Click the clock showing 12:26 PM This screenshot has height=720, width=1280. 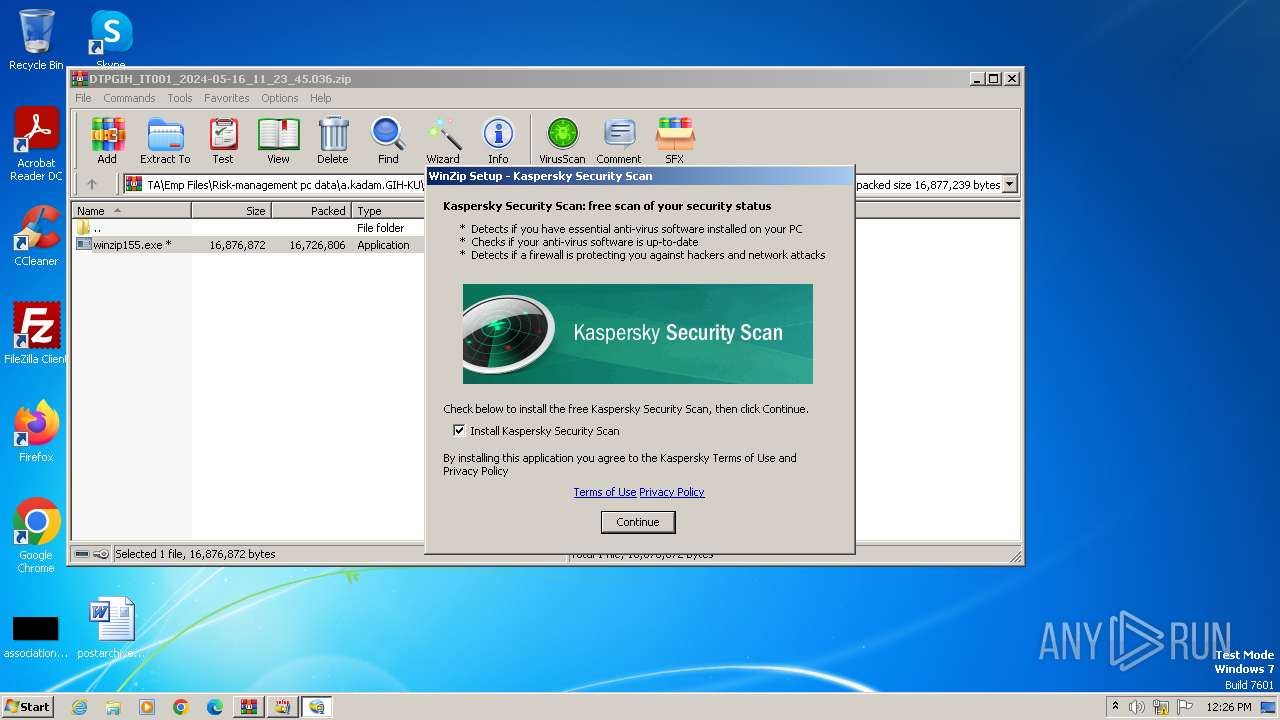(1229, 707)
